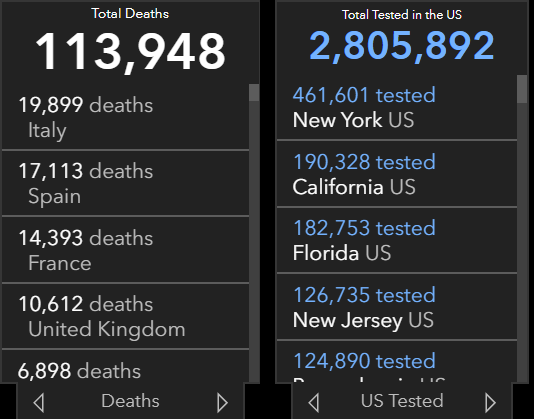
Task: Select New York 461,601 tested entry
Action: pyautogui.click(x=397, y=107)
